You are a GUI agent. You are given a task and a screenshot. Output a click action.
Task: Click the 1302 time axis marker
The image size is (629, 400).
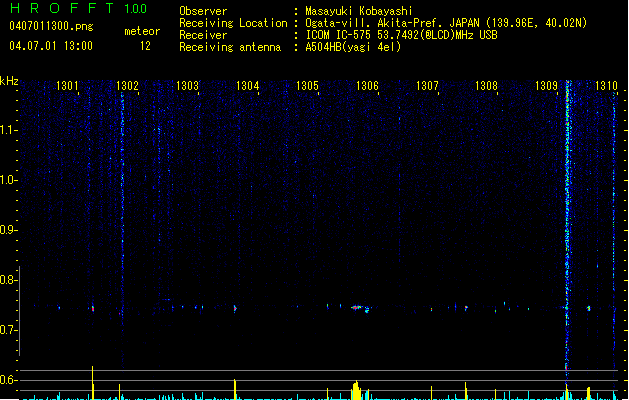tap(127, 86)
